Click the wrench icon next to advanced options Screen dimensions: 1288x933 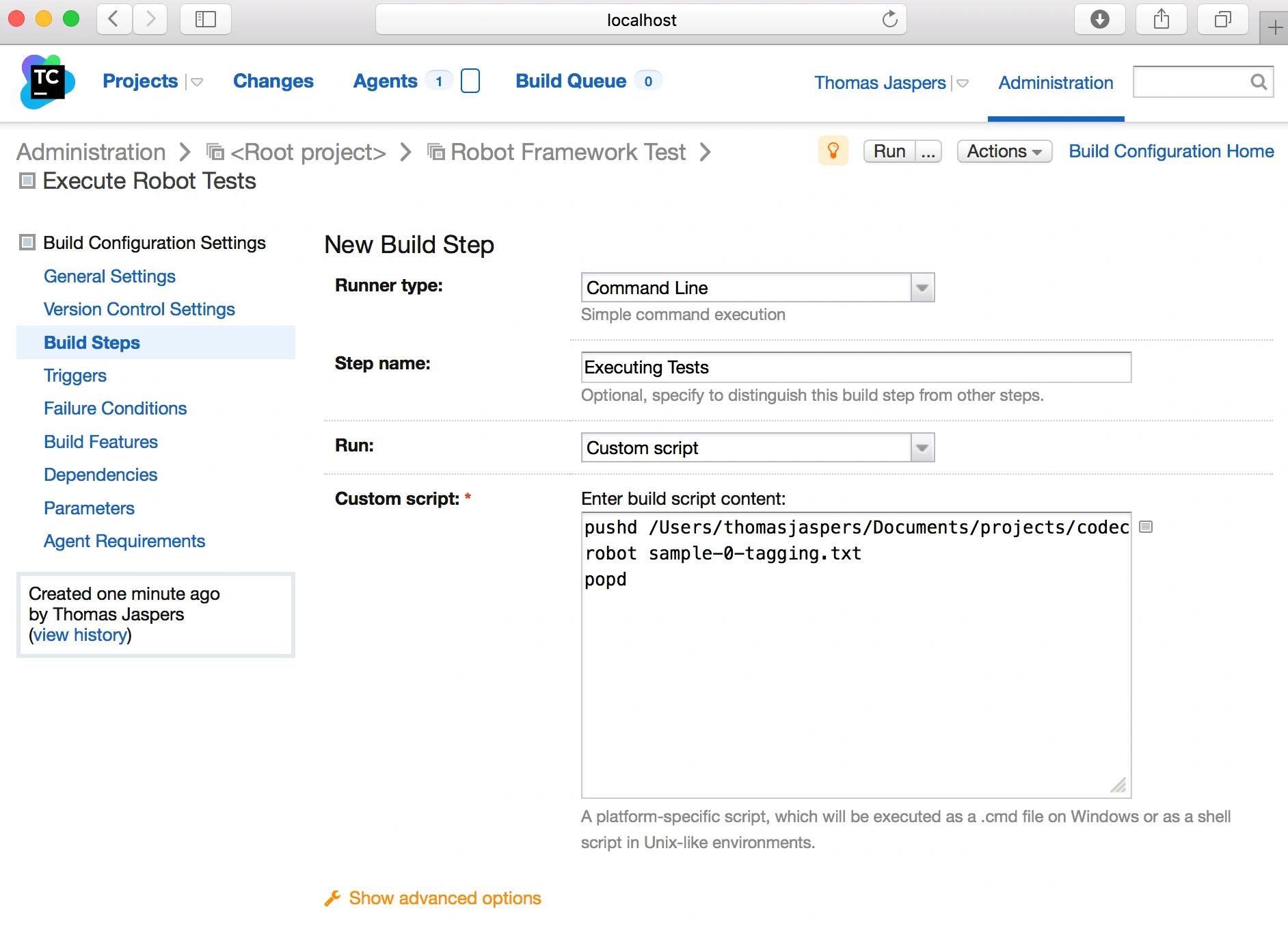[332, 898]
